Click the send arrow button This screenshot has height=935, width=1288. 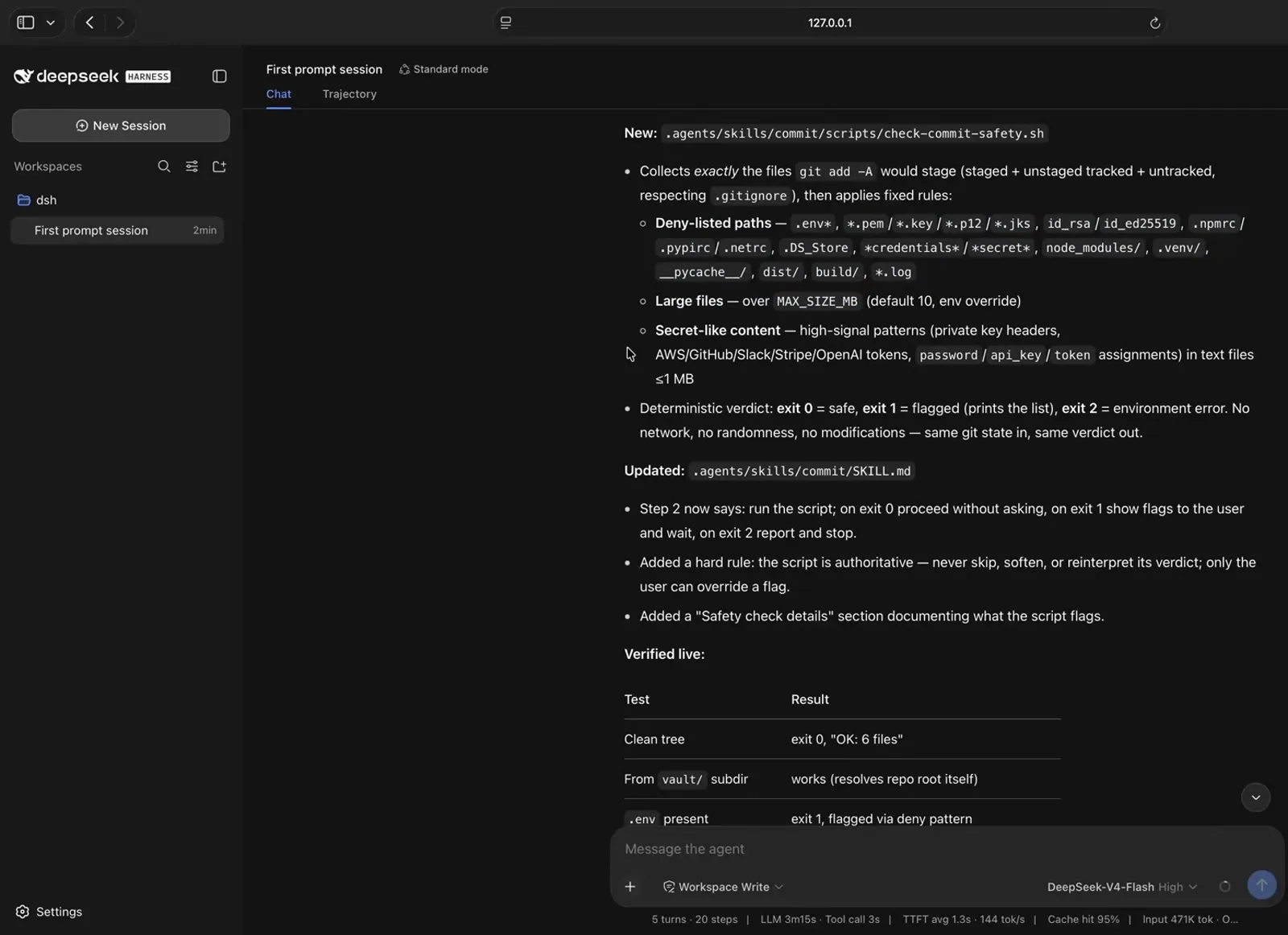coord(1261,885)
